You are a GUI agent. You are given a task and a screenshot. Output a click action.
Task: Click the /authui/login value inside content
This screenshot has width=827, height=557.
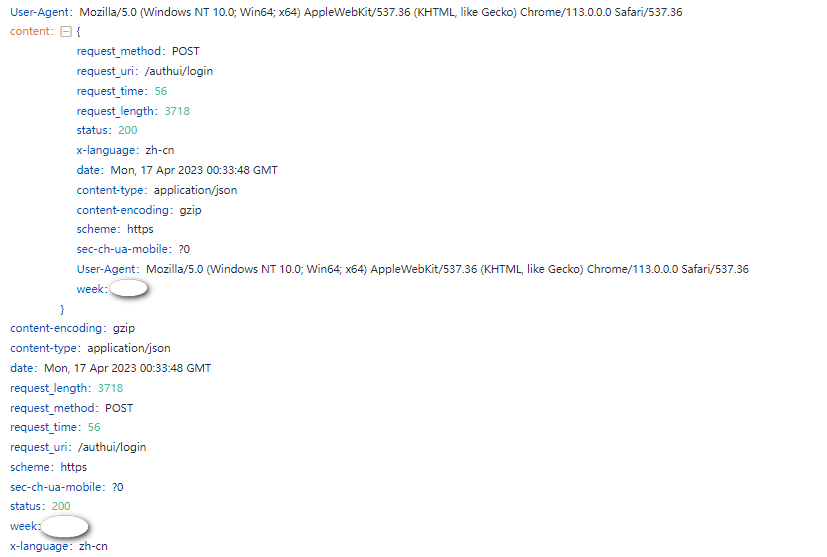(x=179, y=71)
